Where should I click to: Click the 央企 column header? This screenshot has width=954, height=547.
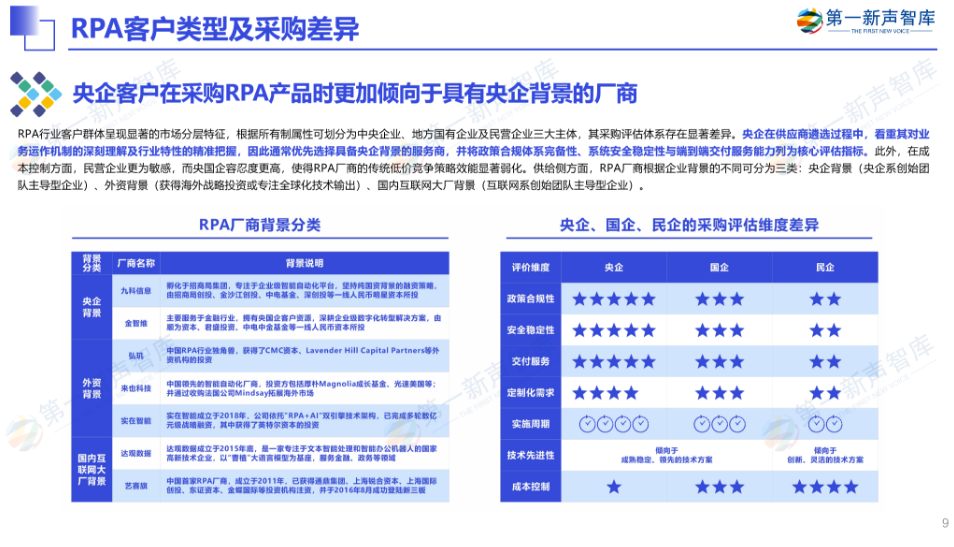[614, 267]
